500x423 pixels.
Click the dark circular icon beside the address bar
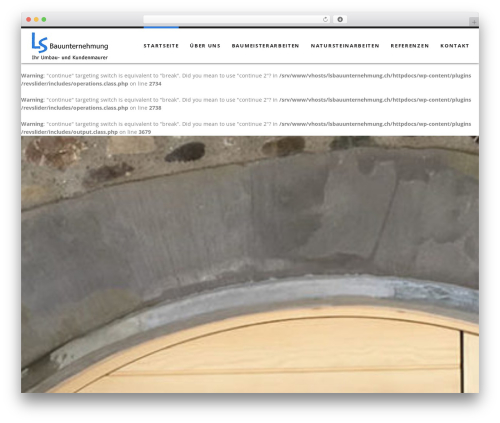pos(340,20)
